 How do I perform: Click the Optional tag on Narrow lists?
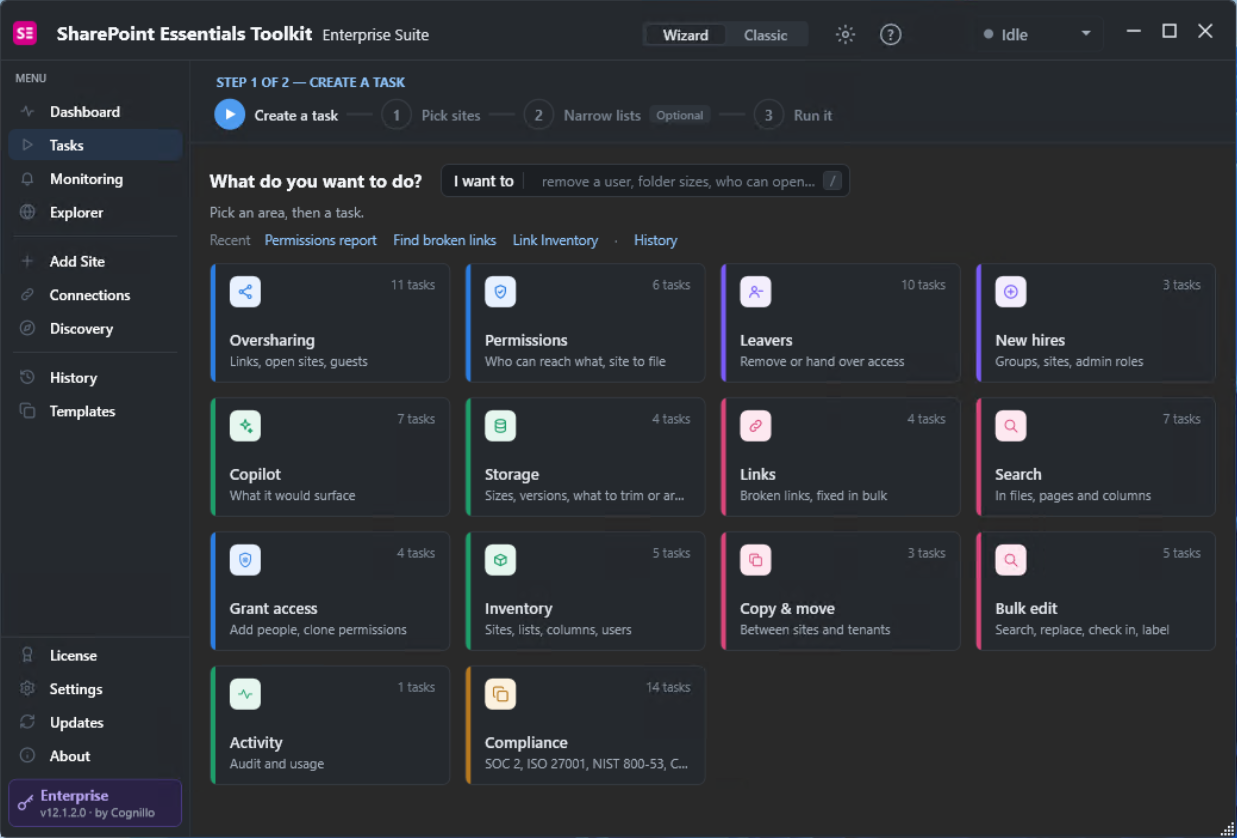pos(680,115)
